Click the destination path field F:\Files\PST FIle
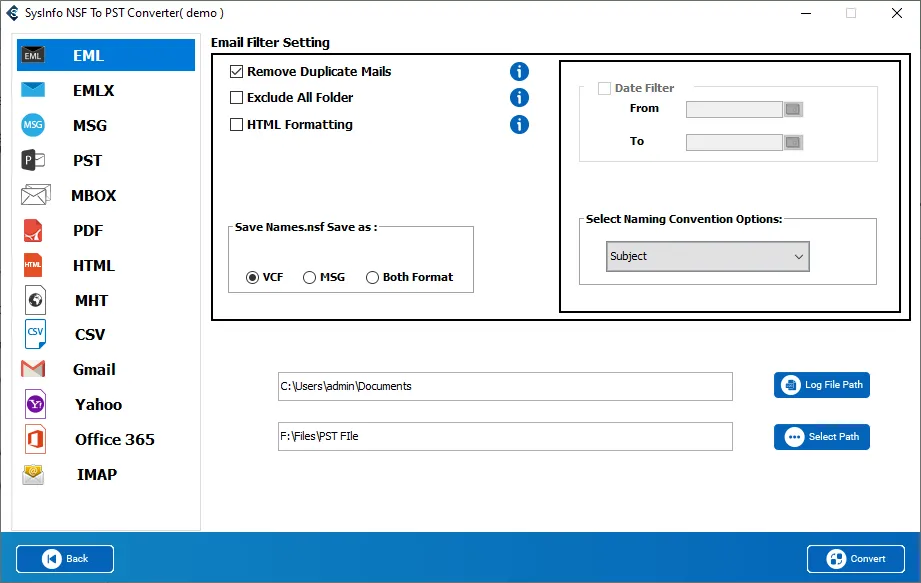 click(505, 436)
